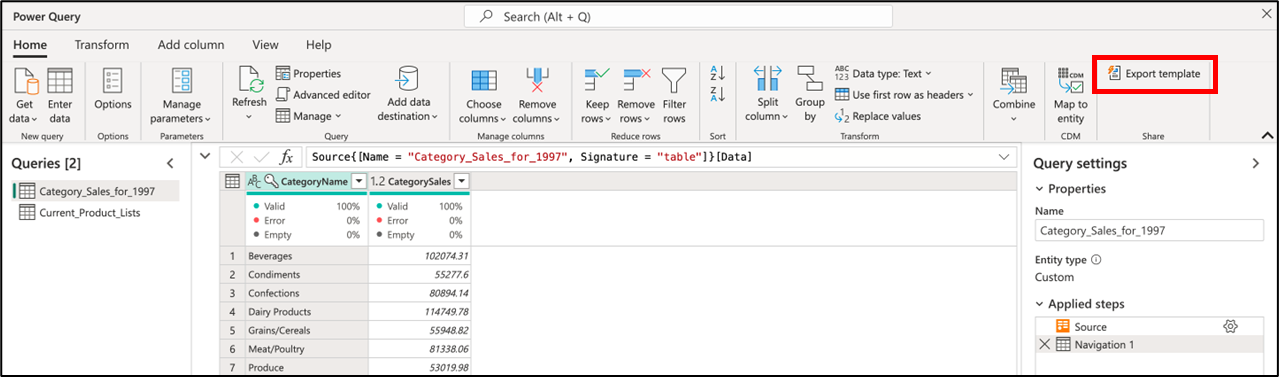Click the Entity type info icon
The image size is (1279, 377).
click(1096, 259)
